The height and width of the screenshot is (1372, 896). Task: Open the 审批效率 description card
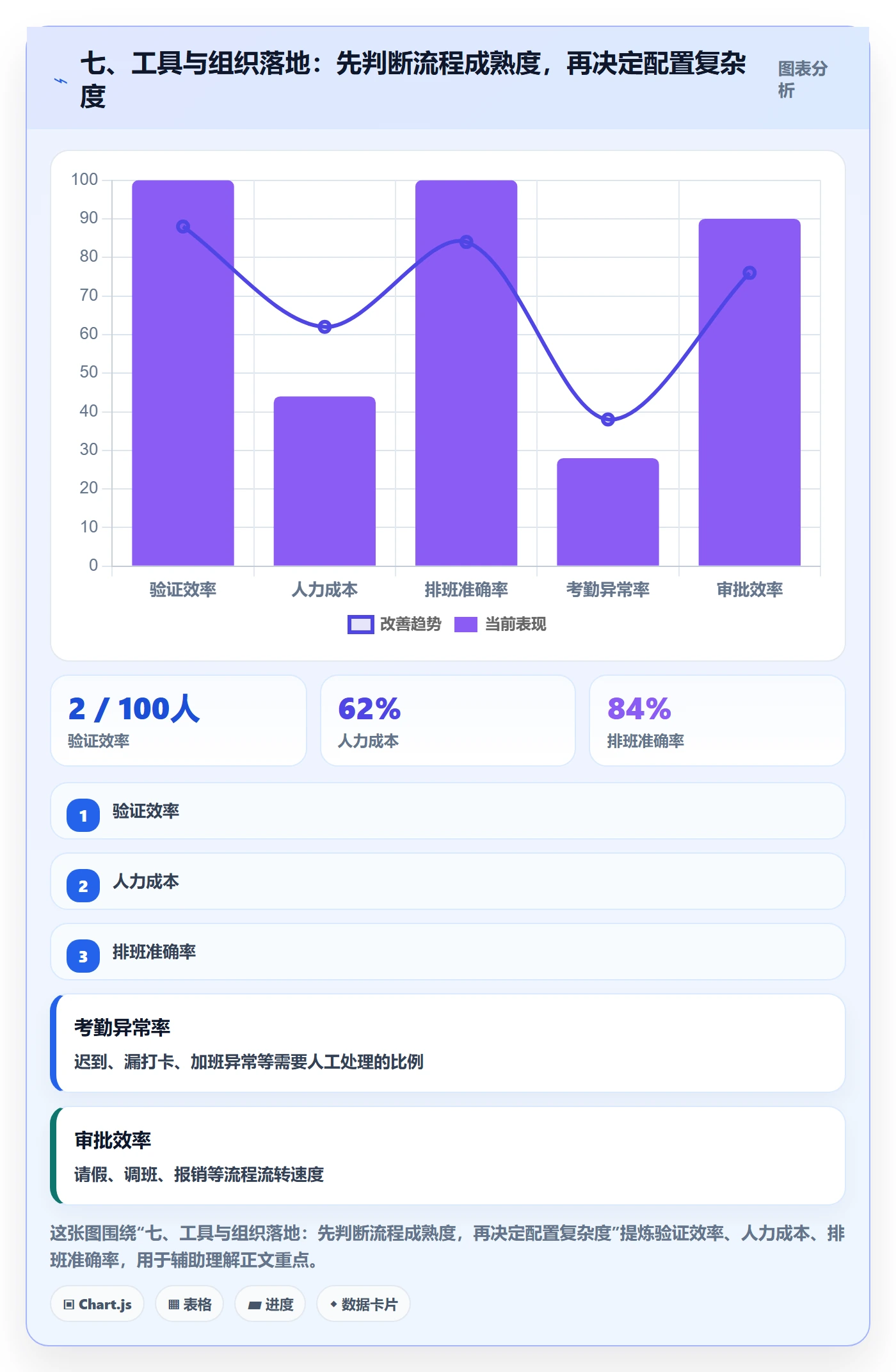[x=448, y=1156]
